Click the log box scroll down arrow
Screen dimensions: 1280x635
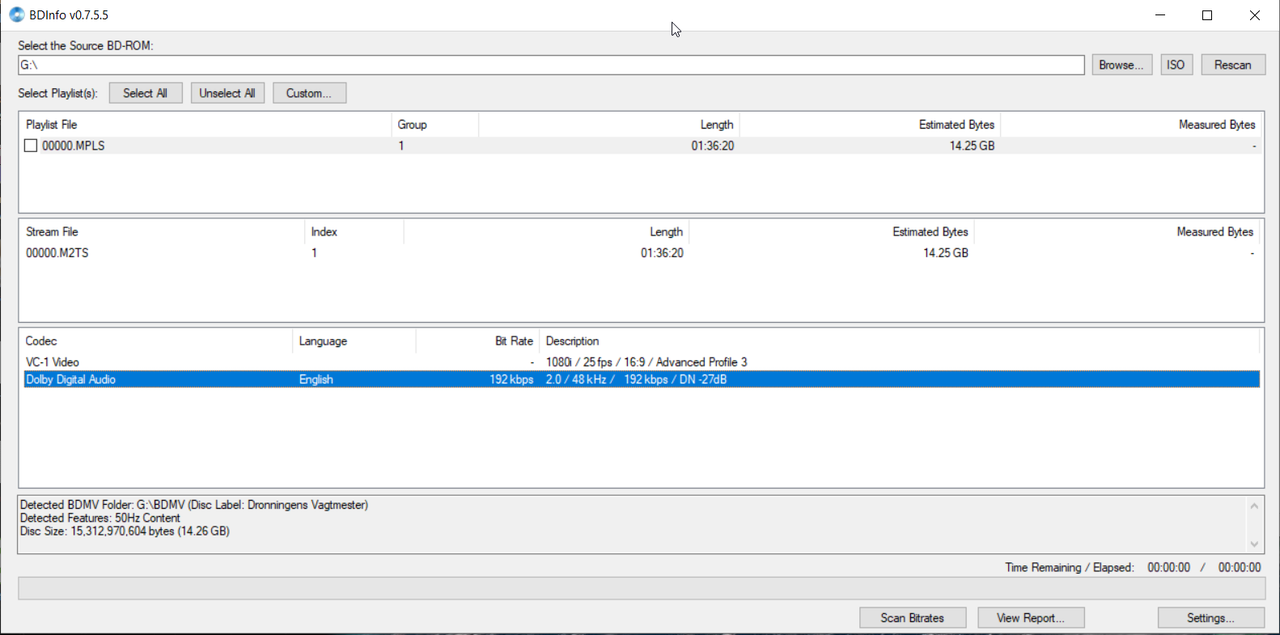(x=1255, y=544)
